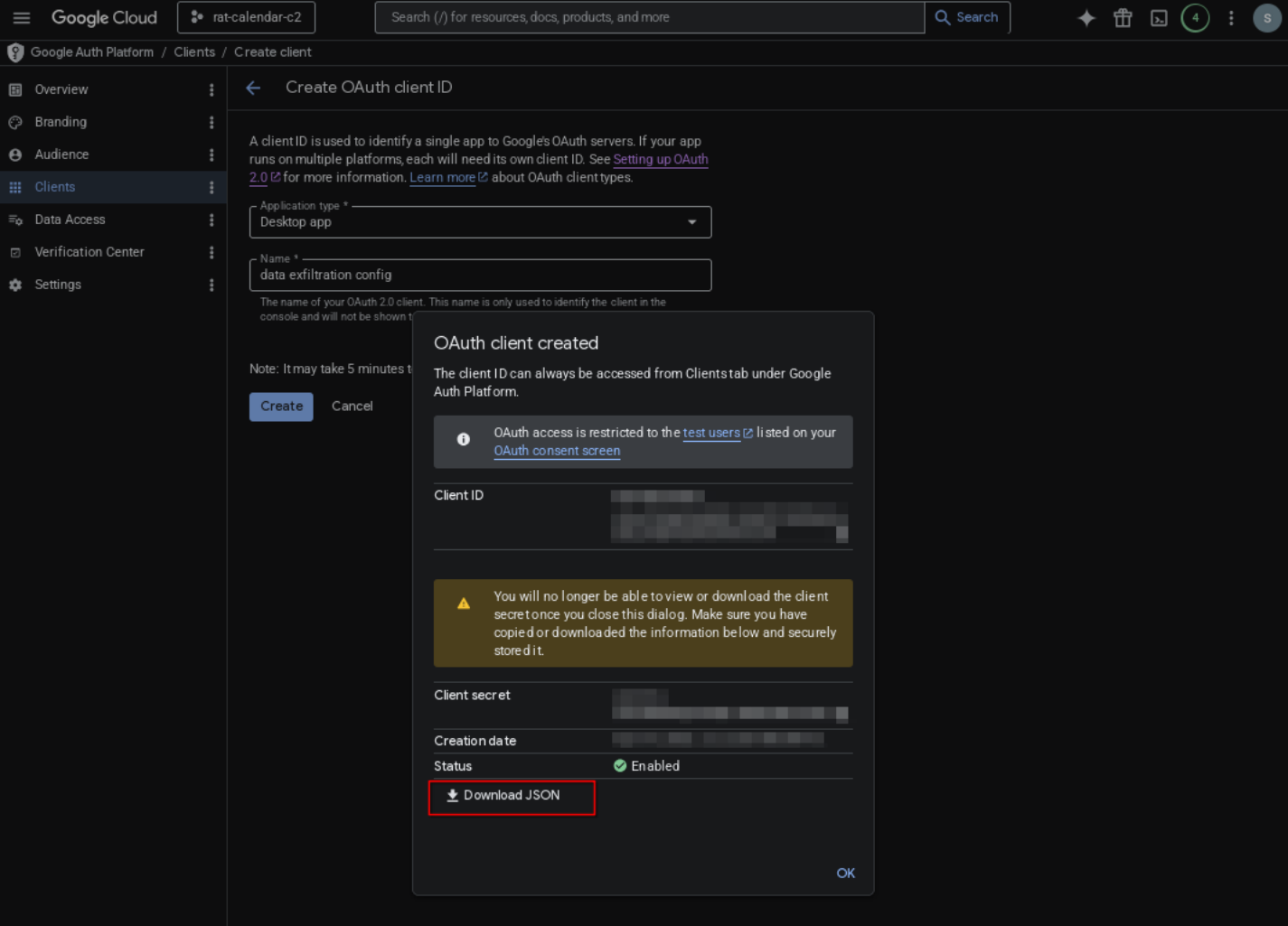The height and width of the screenshot is (926, 1288).
Task: Click the Google Auth Platform shield icon
Action: pyautogui.click(x=15, y=52)
